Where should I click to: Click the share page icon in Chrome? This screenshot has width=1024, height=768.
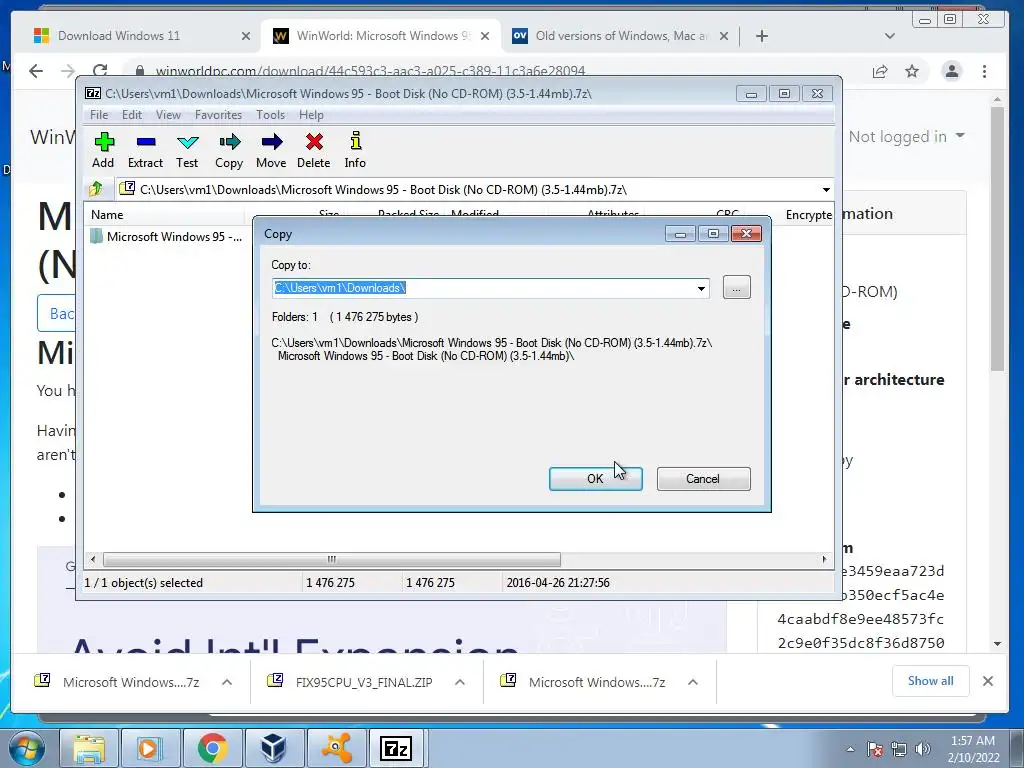[x=880, y=71]
